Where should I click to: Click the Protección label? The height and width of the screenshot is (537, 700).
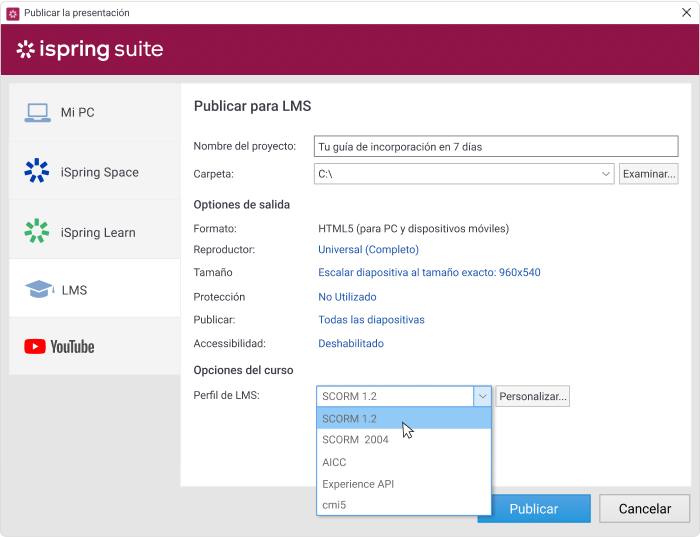point(219,297)
